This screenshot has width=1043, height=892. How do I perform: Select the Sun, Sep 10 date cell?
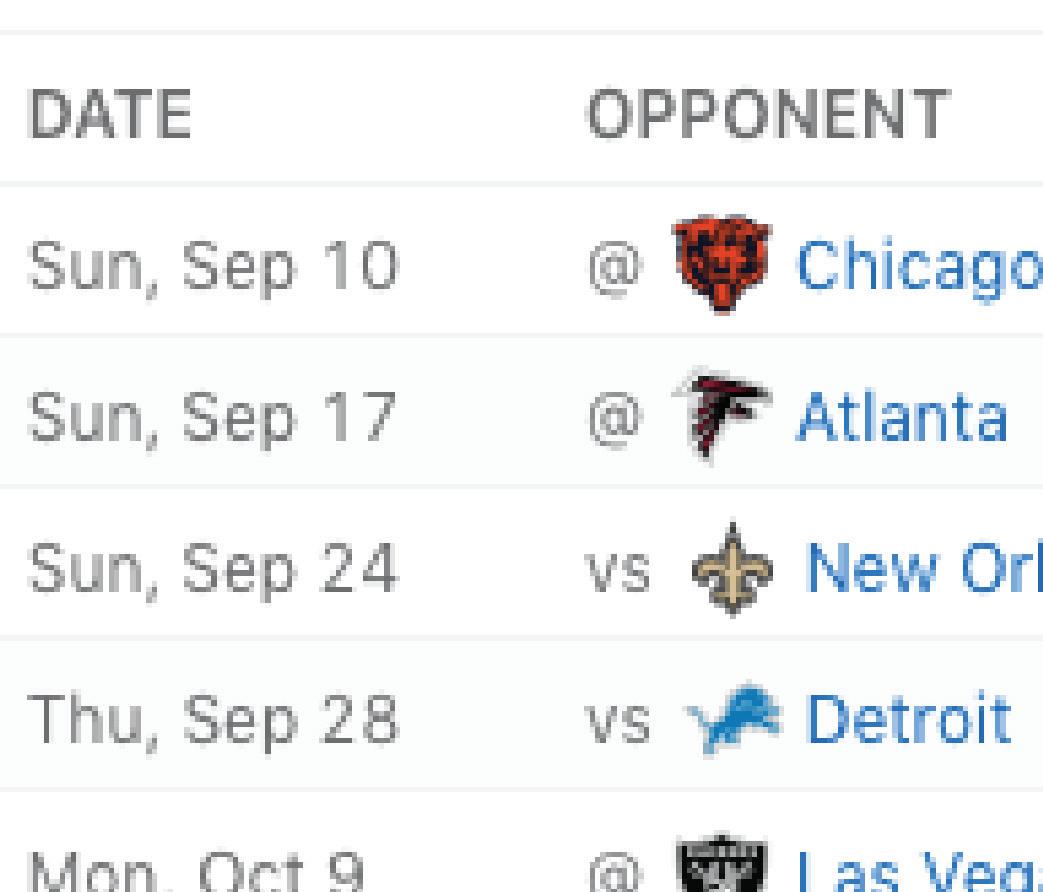tap(214, 268)
